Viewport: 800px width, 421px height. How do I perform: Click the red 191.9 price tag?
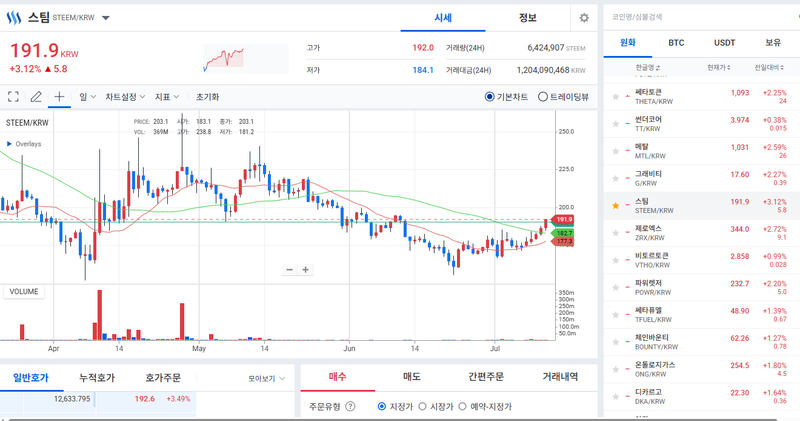pyautogui.click(x=563, y=219)
